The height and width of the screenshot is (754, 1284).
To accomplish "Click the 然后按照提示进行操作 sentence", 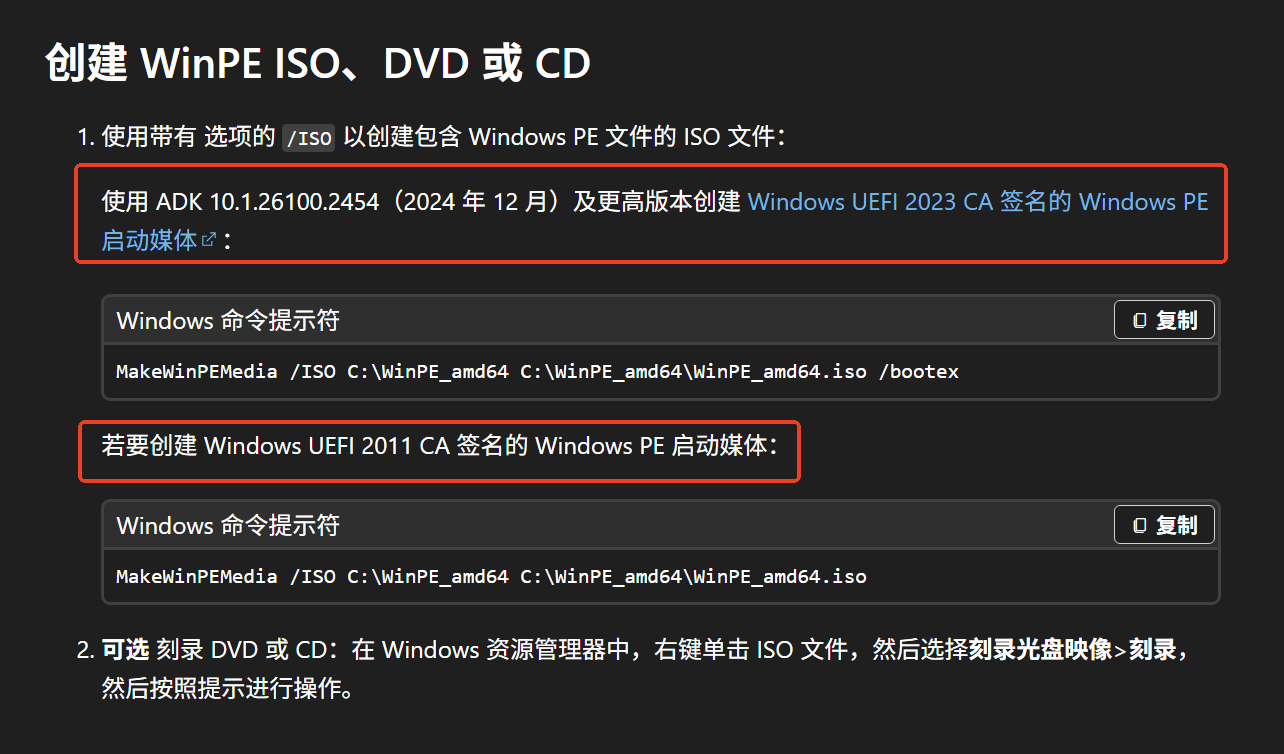I will tap(227, 689).
